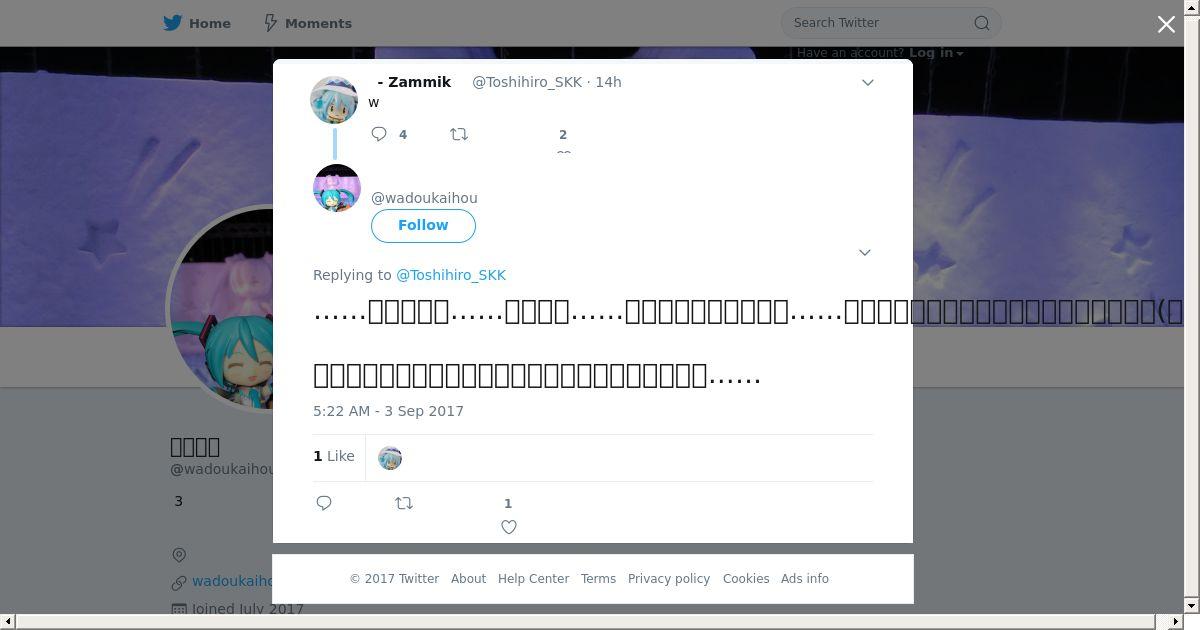Viewport: 1200px width, 630px height.
Task: Click the reply icon on Zammik's tweet
Action: pos(379,134)
